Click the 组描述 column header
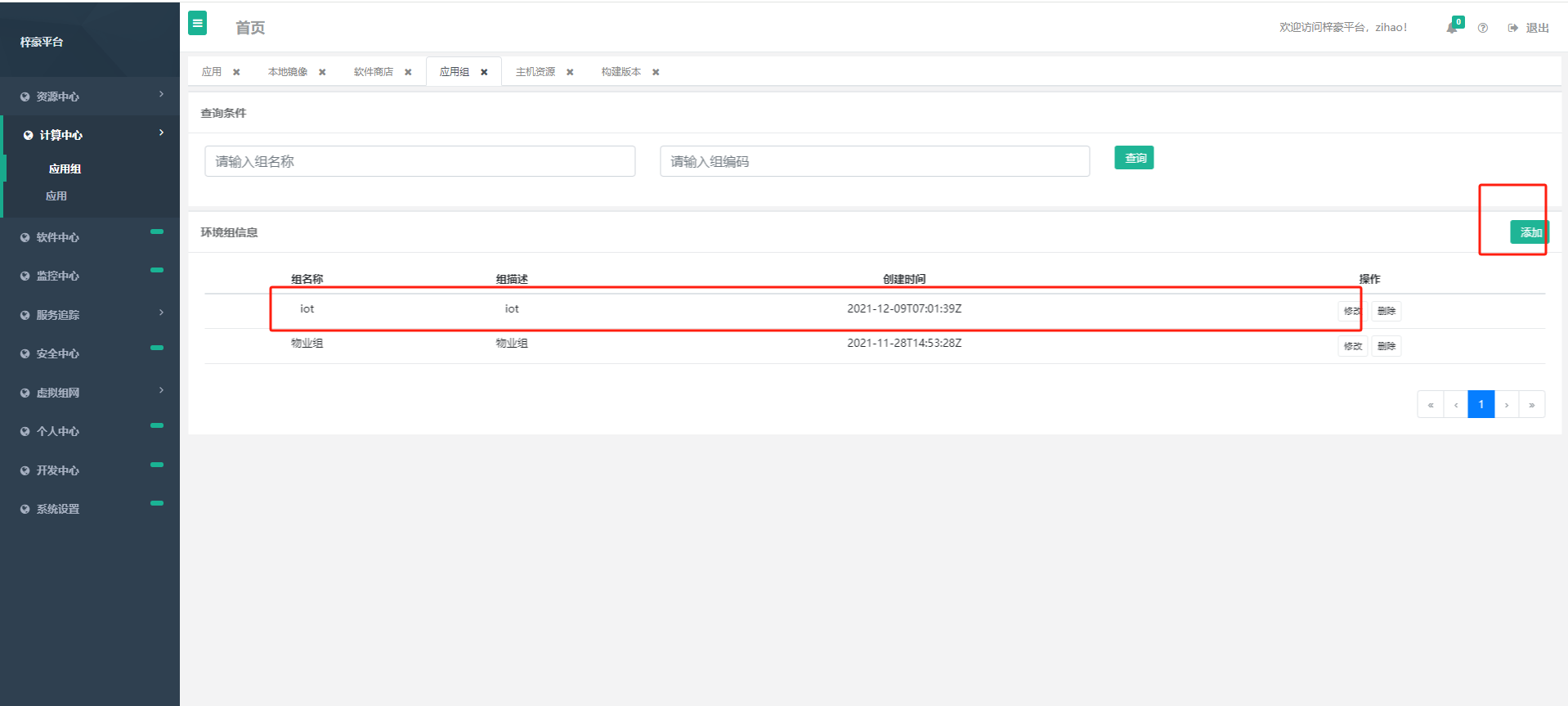The width and height of the screenshot is (1568, 706). [x=512, y=279]
